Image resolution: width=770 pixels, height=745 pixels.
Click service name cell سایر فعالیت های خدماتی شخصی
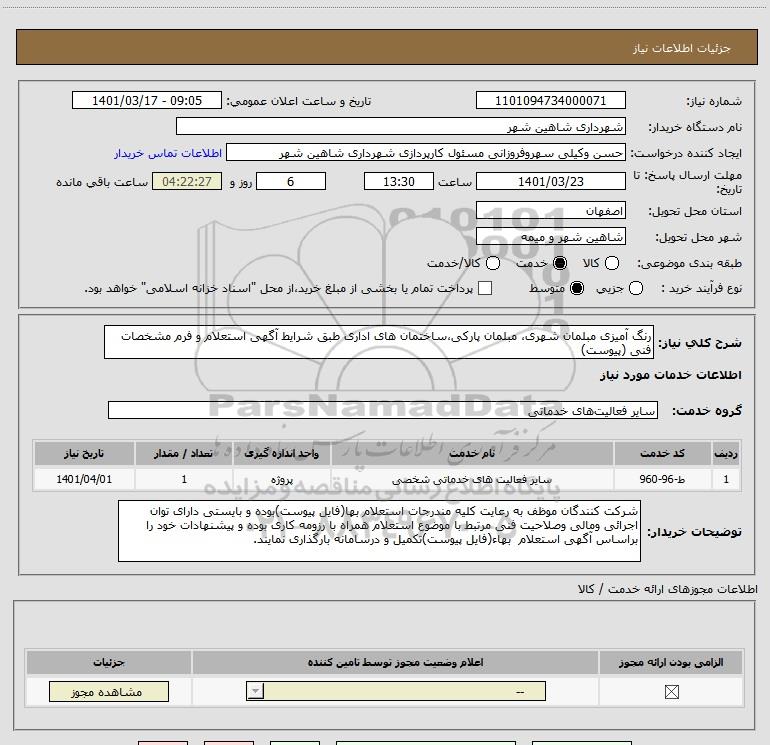[472, 479]
